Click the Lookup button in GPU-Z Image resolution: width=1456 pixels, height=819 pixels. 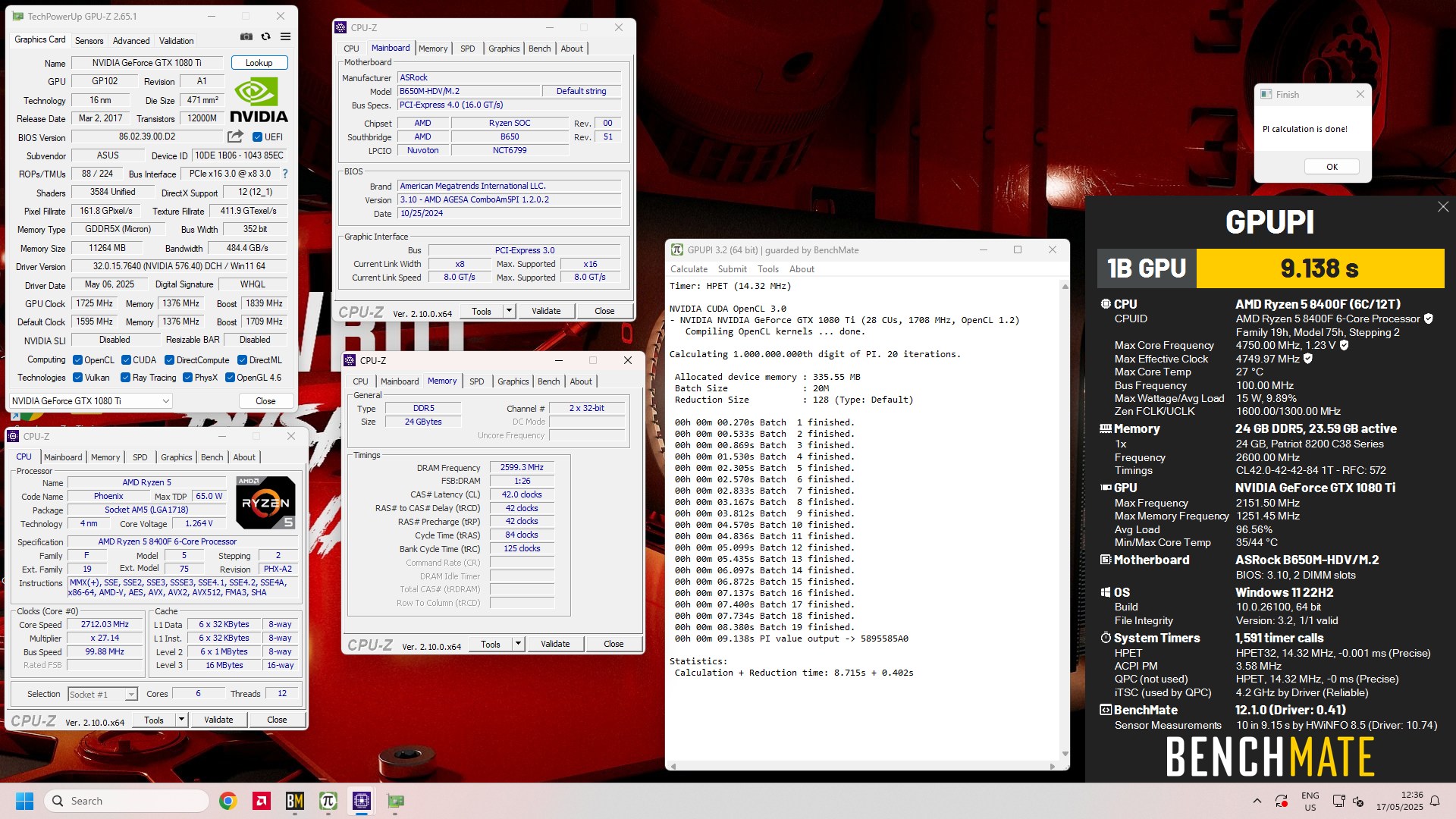259,63
